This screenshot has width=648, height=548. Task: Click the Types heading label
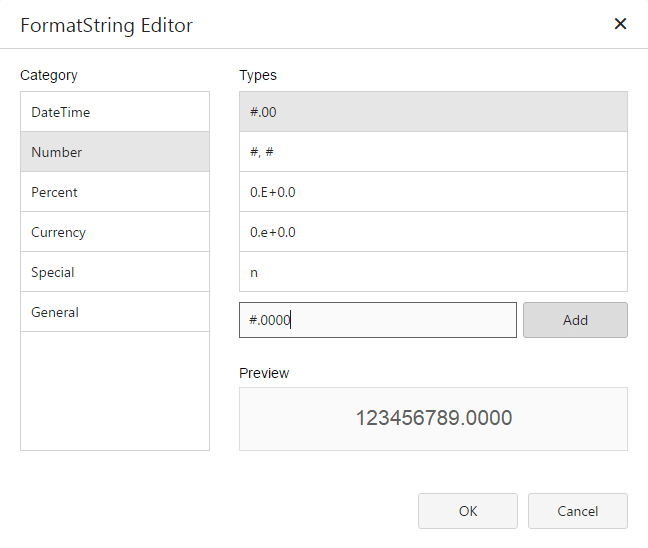coord(258,75)
